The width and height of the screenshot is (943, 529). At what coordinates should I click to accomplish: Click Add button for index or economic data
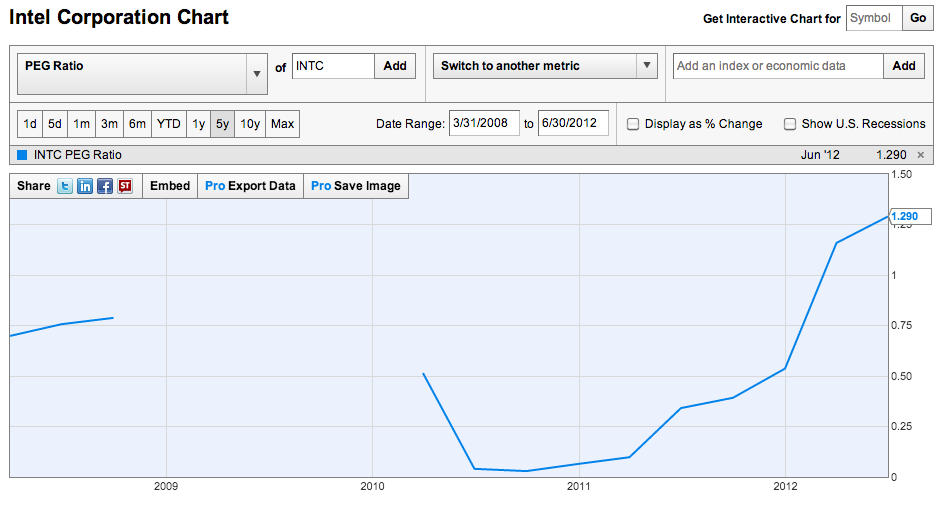tap(904, 66)
